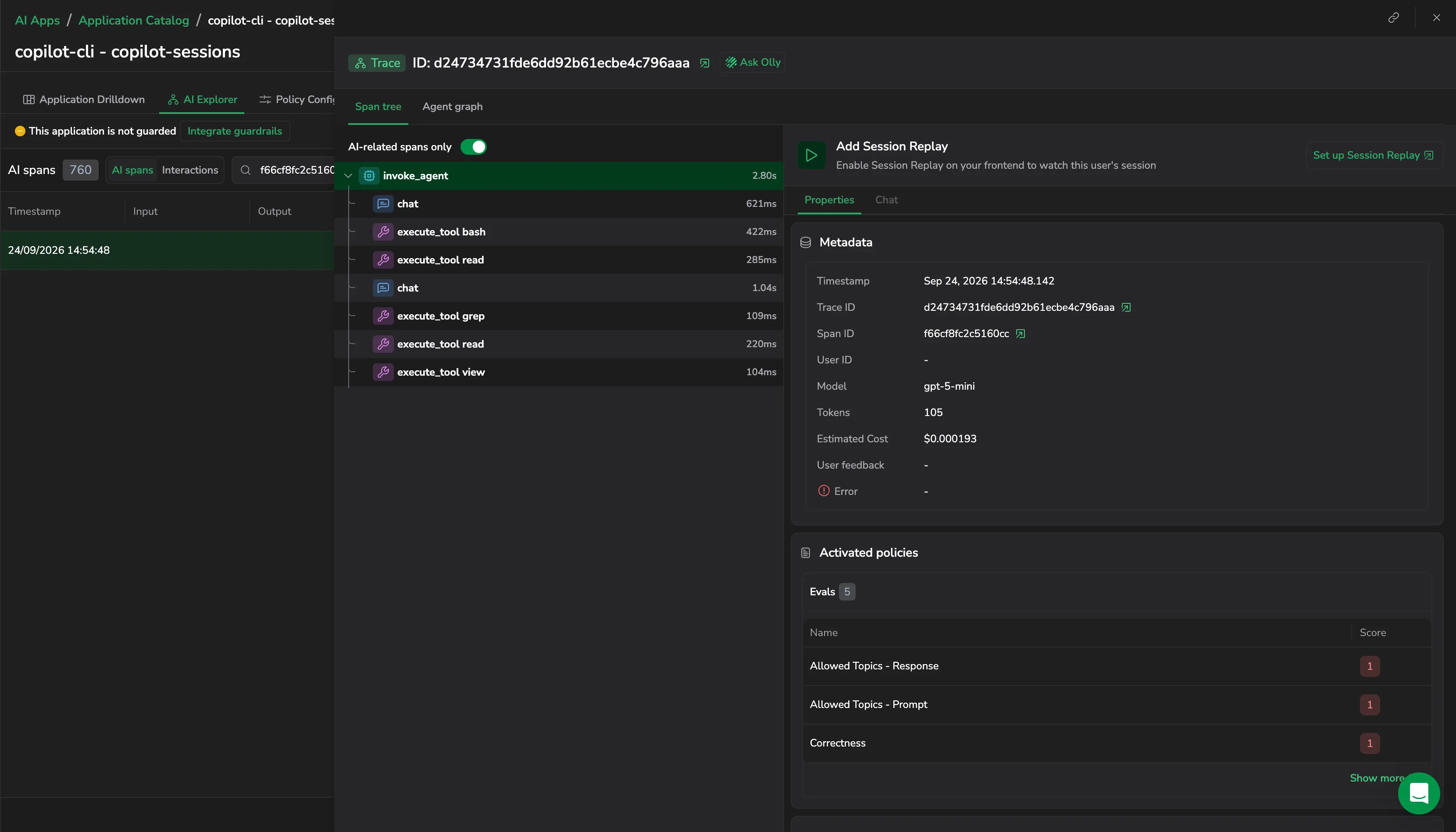Select the execute_tool grep span row

coord(559,316)
